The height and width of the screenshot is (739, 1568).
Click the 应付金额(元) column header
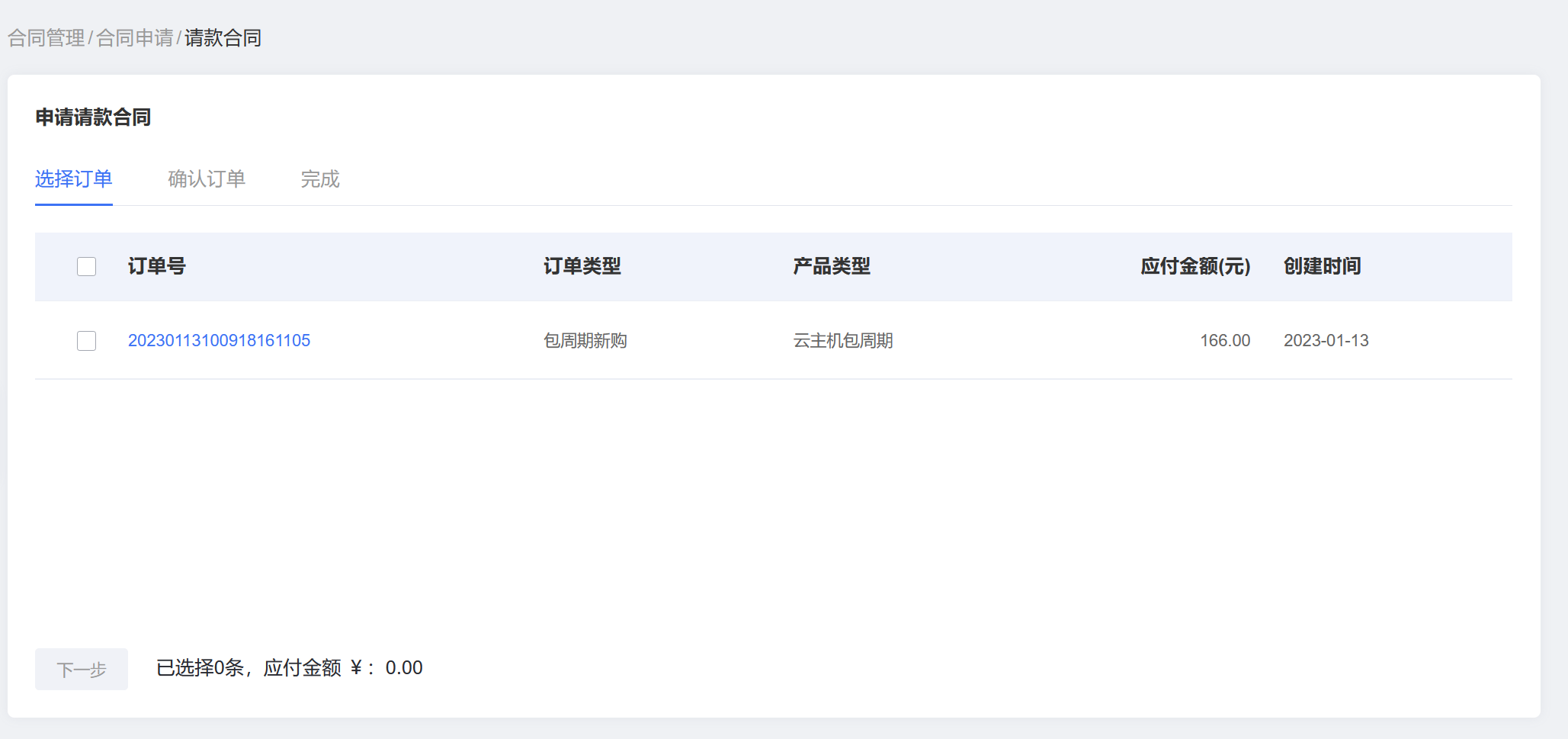pos(1195,266)
